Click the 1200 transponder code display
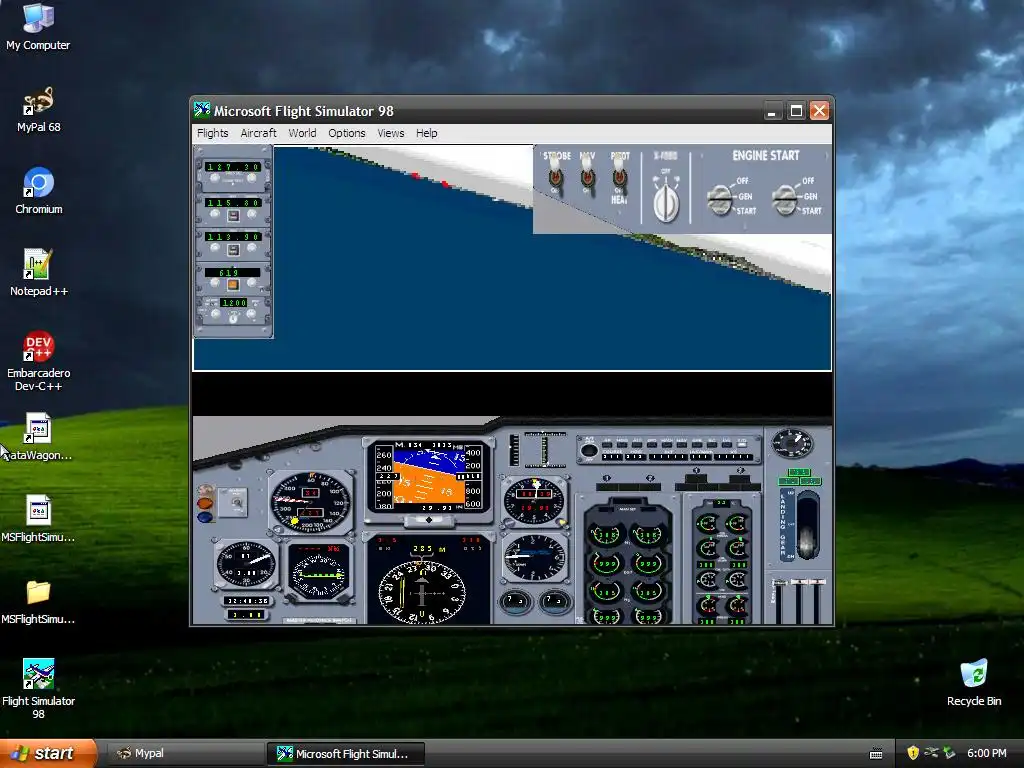This screenshot has height=768, width=1024. coord(234,303)
